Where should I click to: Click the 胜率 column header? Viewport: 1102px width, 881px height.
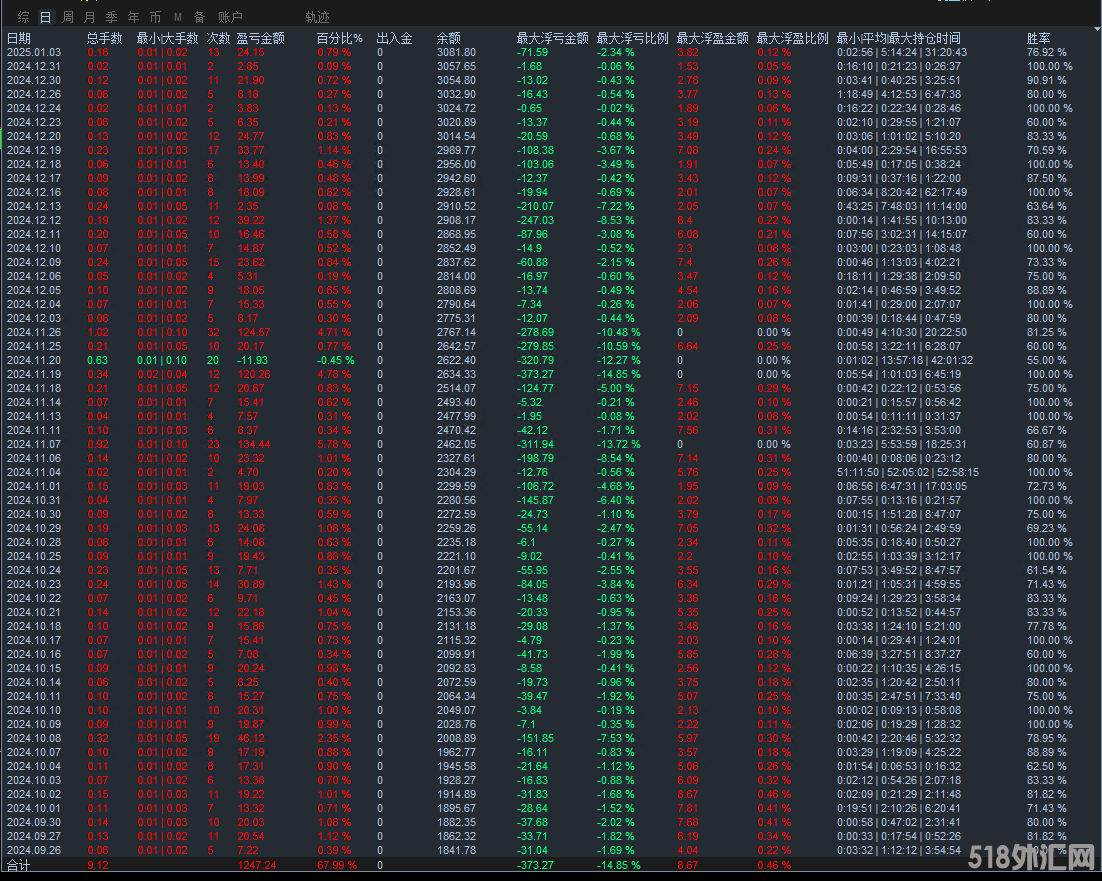(1039, 38)
